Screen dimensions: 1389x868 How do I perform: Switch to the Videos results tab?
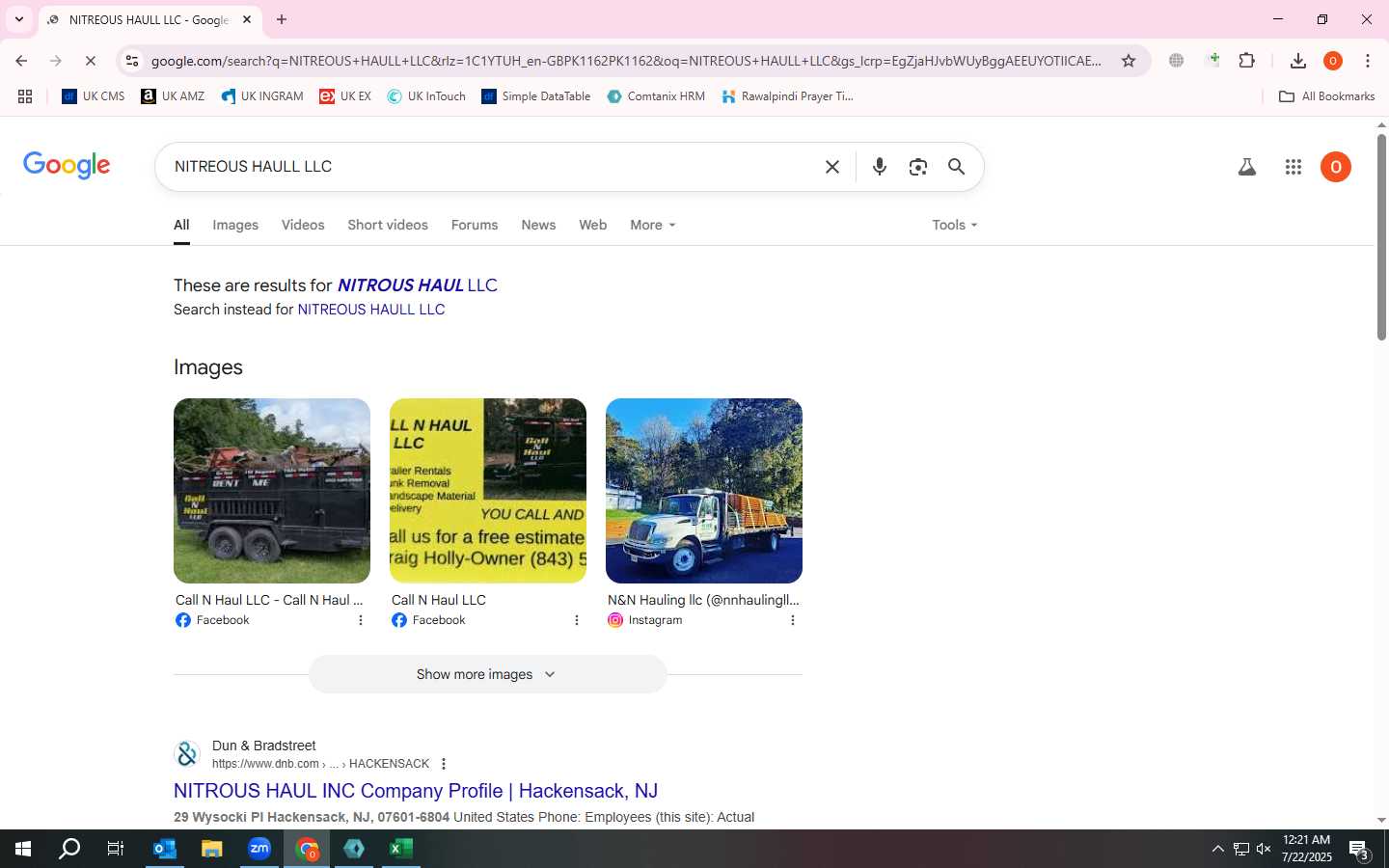[x=303, y=225]
